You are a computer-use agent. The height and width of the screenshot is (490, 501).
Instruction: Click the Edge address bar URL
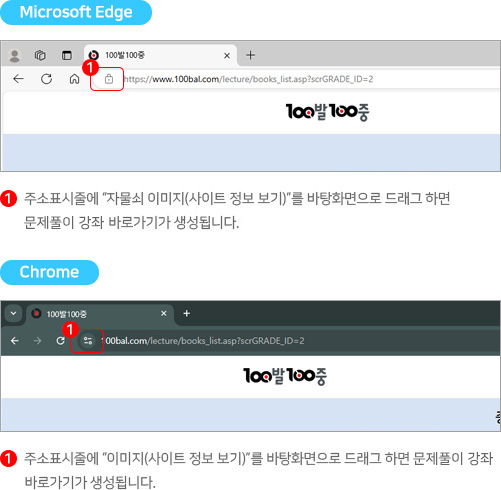[x=248, y=79]
